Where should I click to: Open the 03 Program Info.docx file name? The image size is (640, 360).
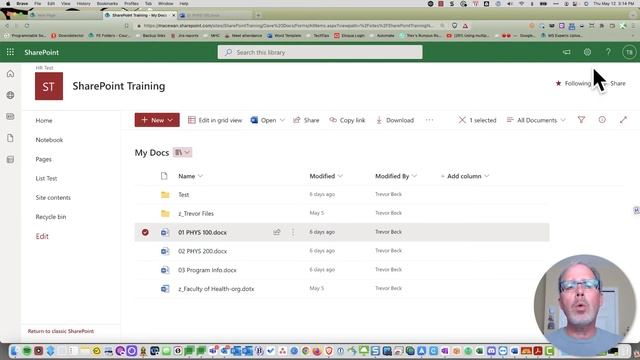pyautogui.click(x=207, y=270)
